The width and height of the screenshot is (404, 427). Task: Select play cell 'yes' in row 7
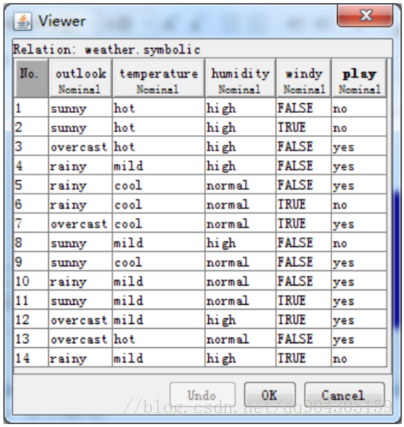coord(359,223)
